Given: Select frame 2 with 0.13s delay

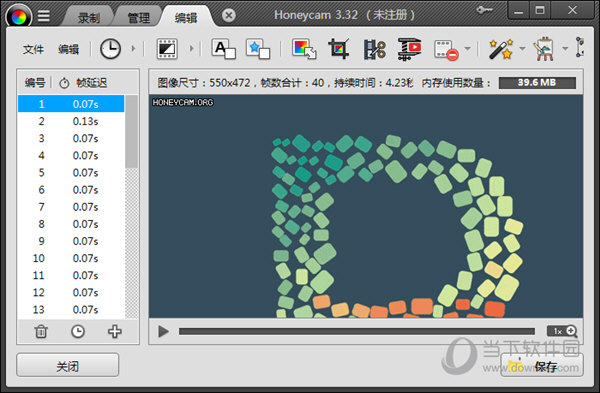Looking at the screenshot, I should point(71,121).
